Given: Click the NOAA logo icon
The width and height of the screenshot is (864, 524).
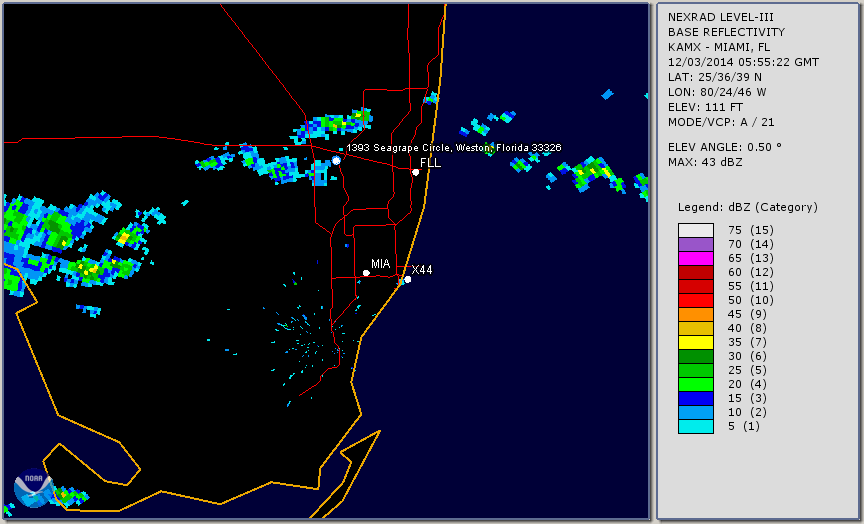Looking at the screenshot, I should click(33, 488).
